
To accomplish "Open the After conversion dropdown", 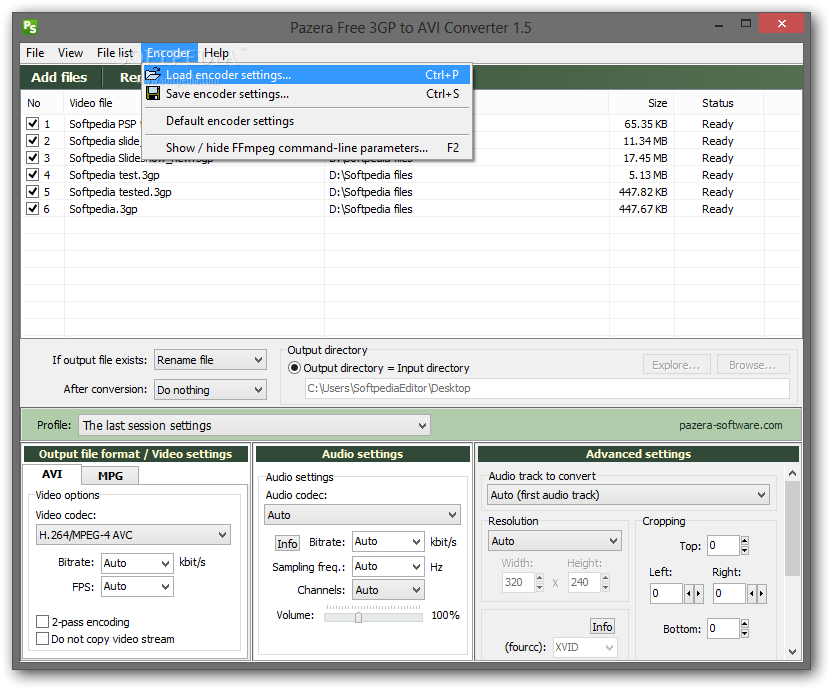I will (210, 390).
